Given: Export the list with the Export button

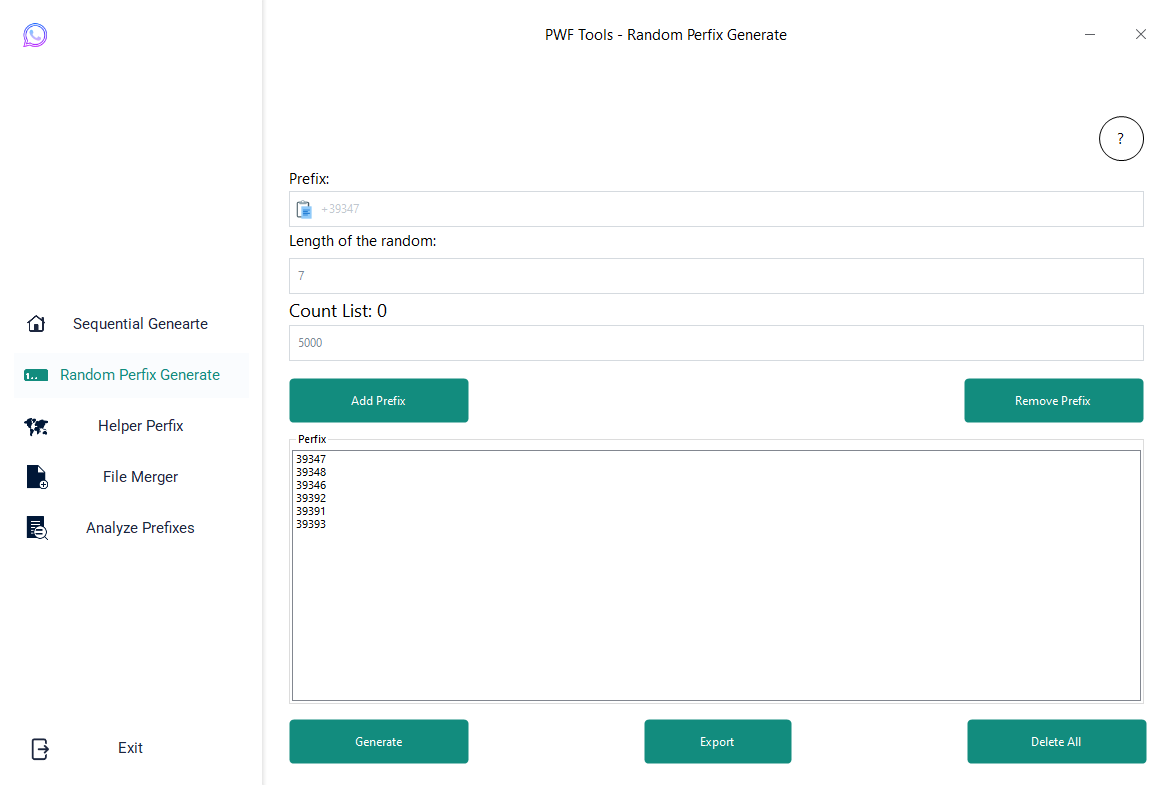Looking at the screenshot, I should pyautogui.click(x=718, y=741).
